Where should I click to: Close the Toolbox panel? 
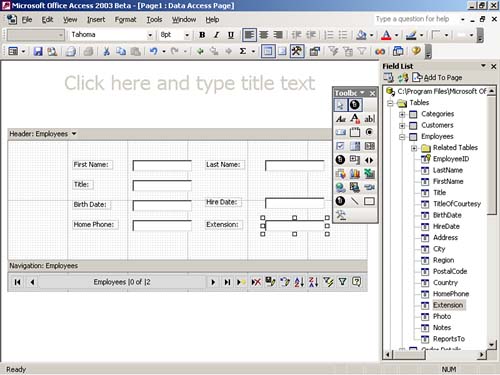[x=373, y=93]
